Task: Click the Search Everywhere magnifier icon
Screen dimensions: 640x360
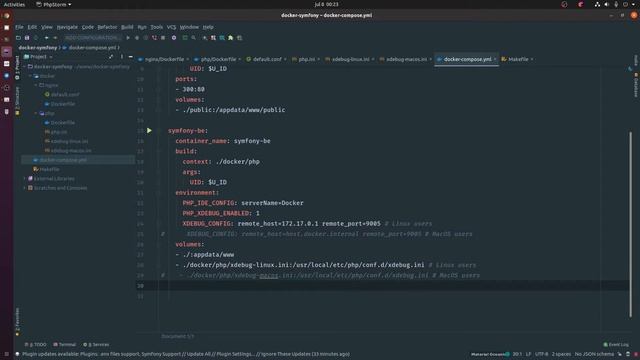Action: point(193,38)
